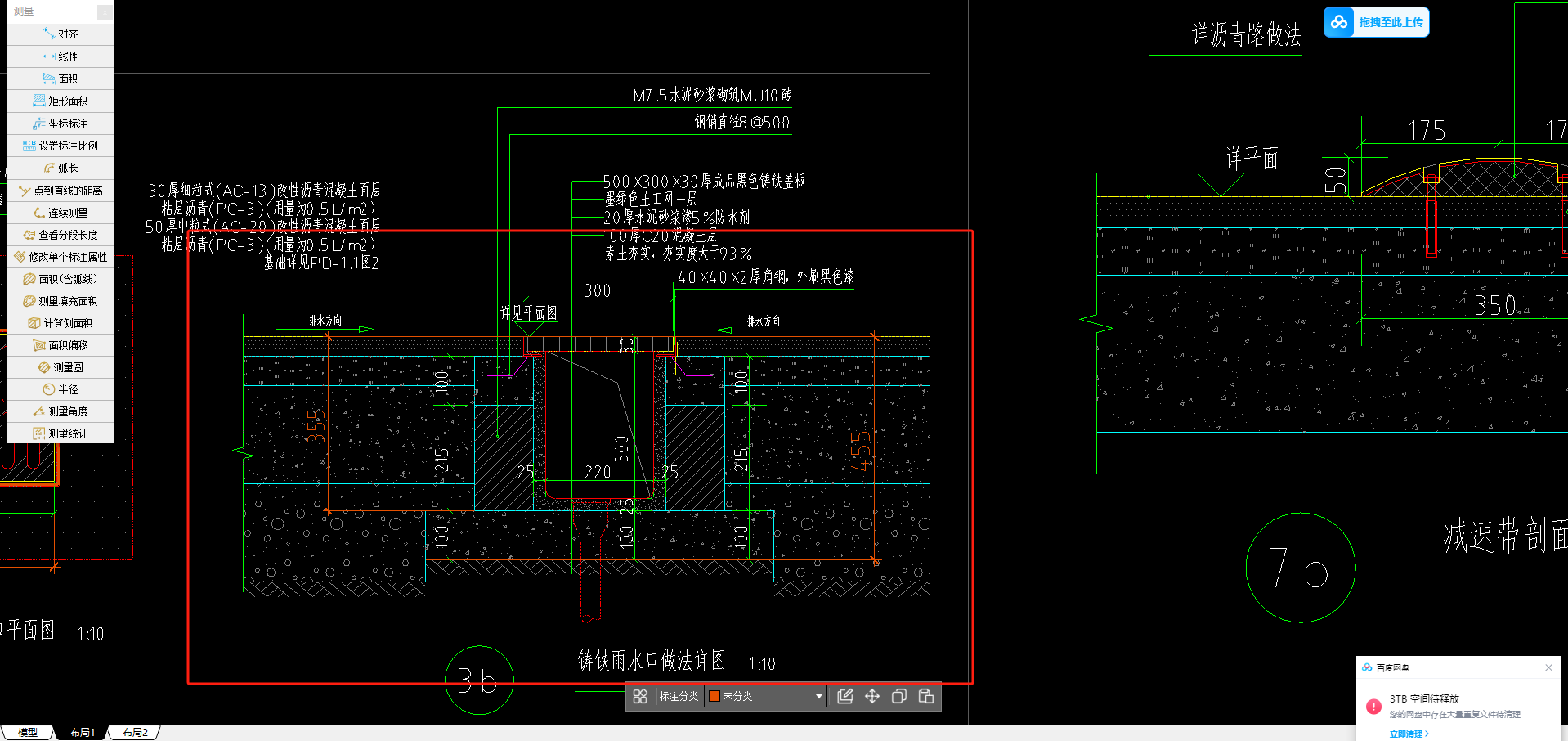This screenshot has height=741, width=1568.
Task: Select 计算侧面积 side area calculation
Action: (x=60, y=323)
